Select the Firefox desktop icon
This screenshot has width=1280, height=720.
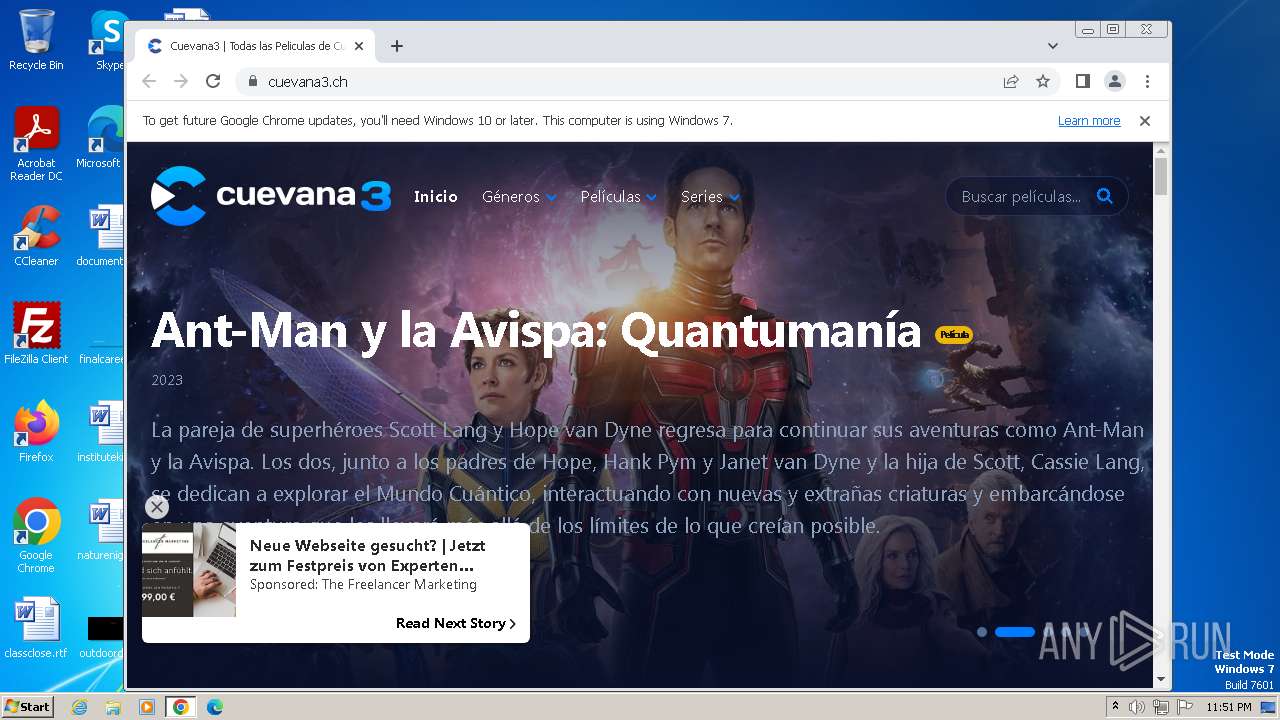click(x=36, y=431)
